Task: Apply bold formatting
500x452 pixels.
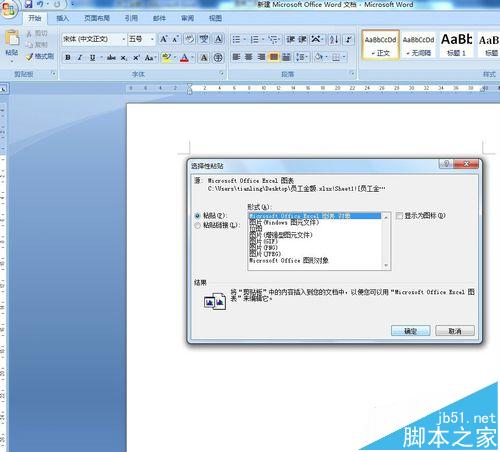Action: [x=68, y=57]
